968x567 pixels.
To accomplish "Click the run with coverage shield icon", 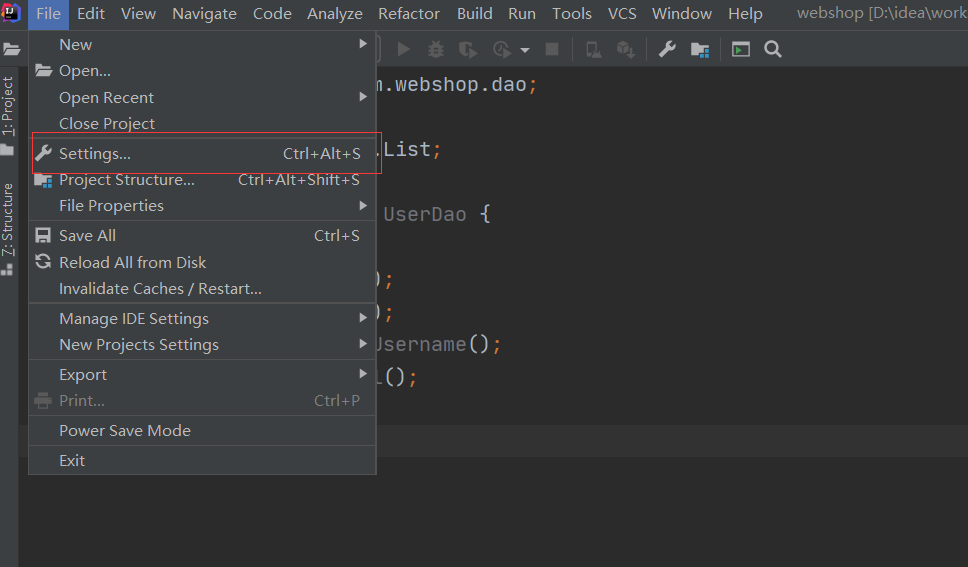I will click(468, 49).
